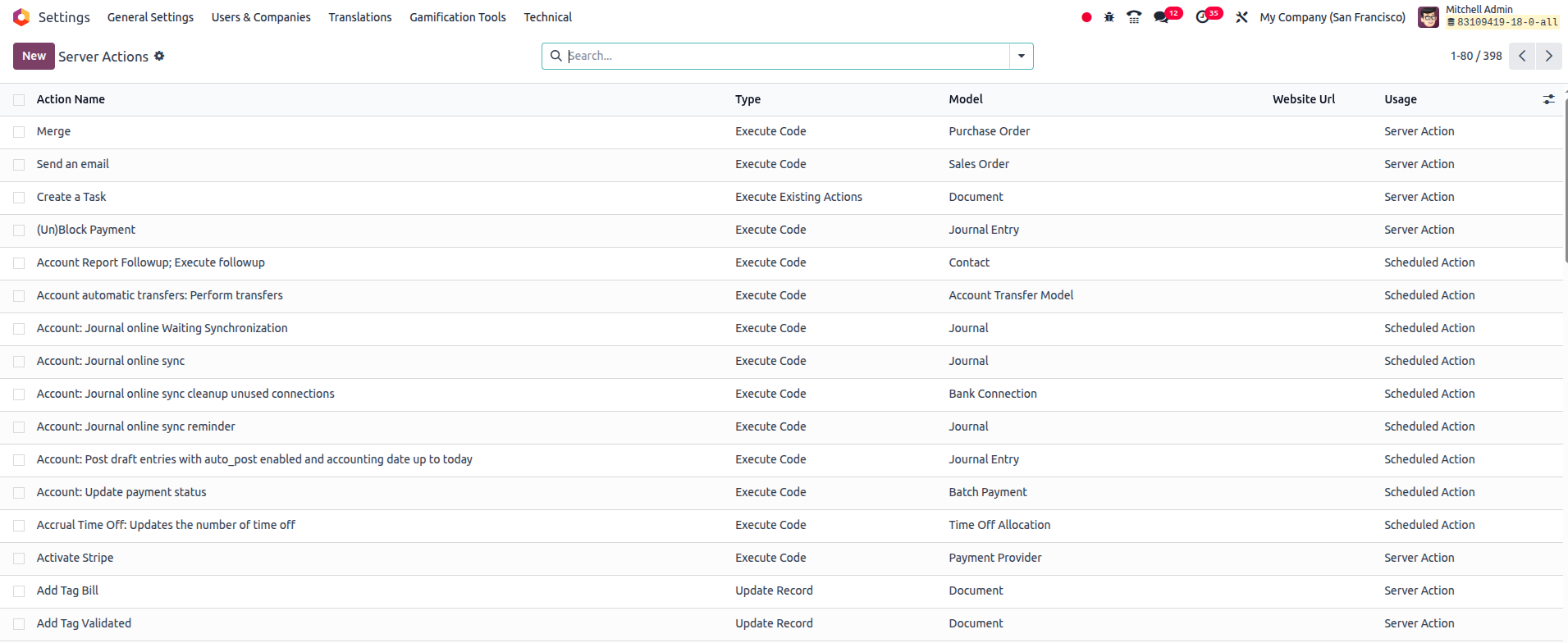
Task: Click the Time Off Allocation model cell
Action: pyautogui.click(x=999, y=525)
